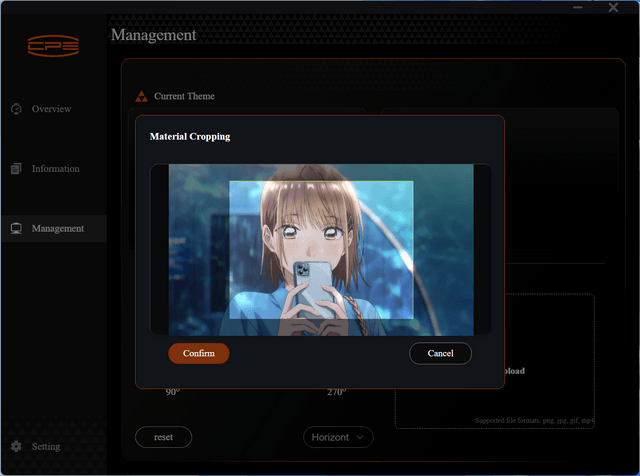Click the Confirm button in Material Cropping
This screenshot has height=476, width=640.
199,353
